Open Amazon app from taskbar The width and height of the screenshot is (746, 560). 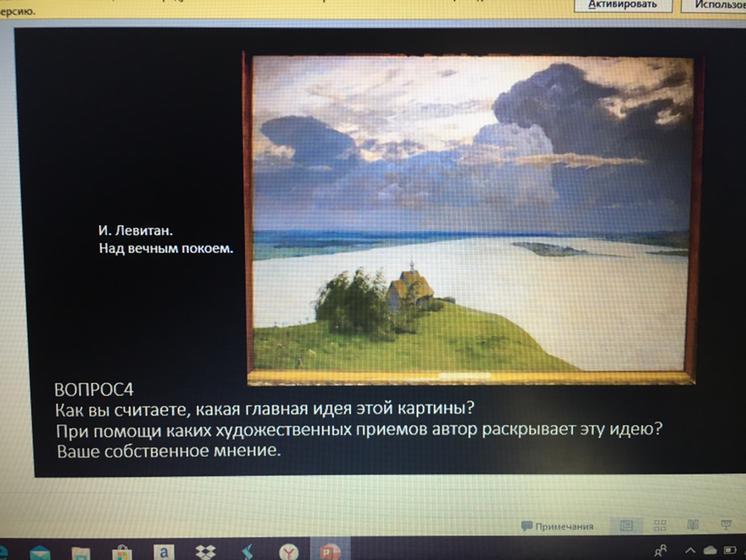point(164,552)
